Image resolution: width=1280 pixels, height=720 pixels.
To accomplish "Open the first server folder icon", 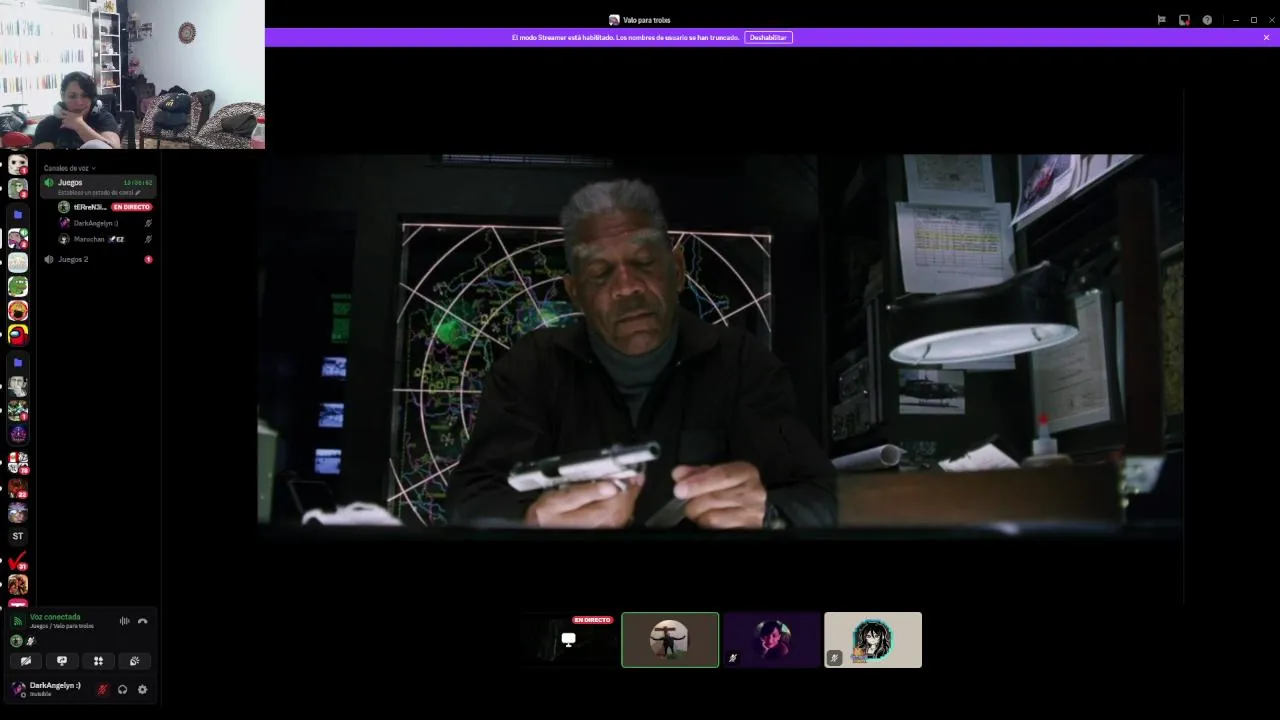I will (18, 215).
